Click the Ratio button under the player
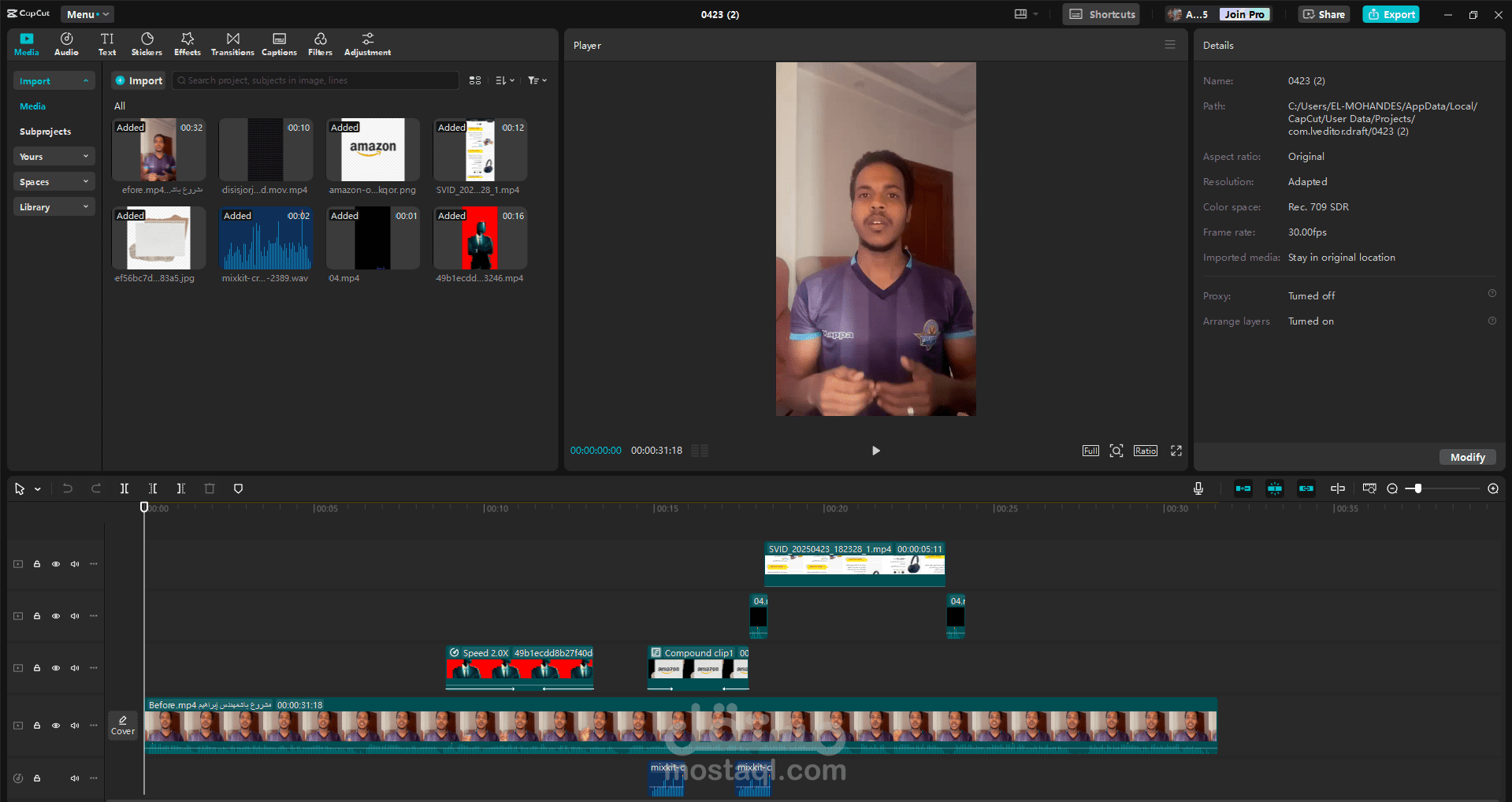The width and height of the screenshot is (1512, 802). [1146, 451]
